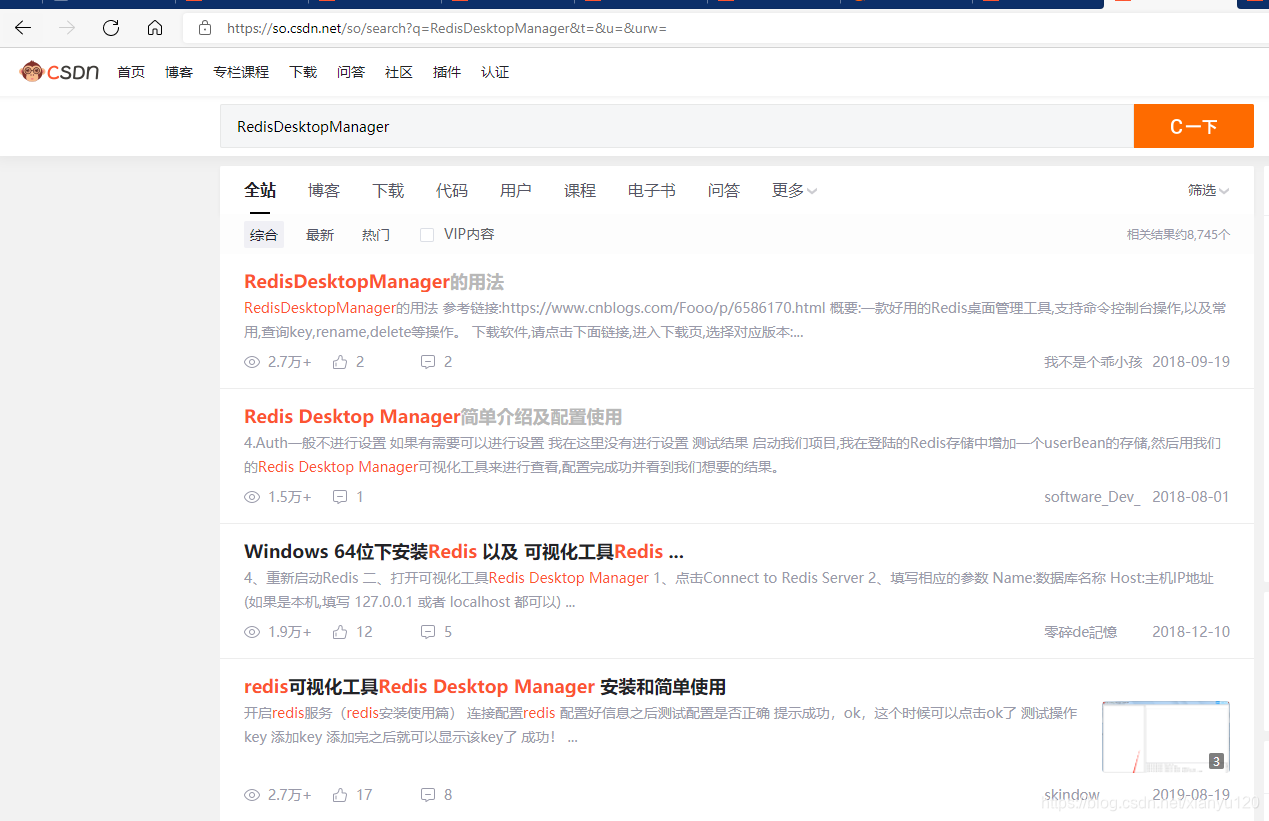Click the browser forward arrow
1269x821 pixels.
point(67,28)
